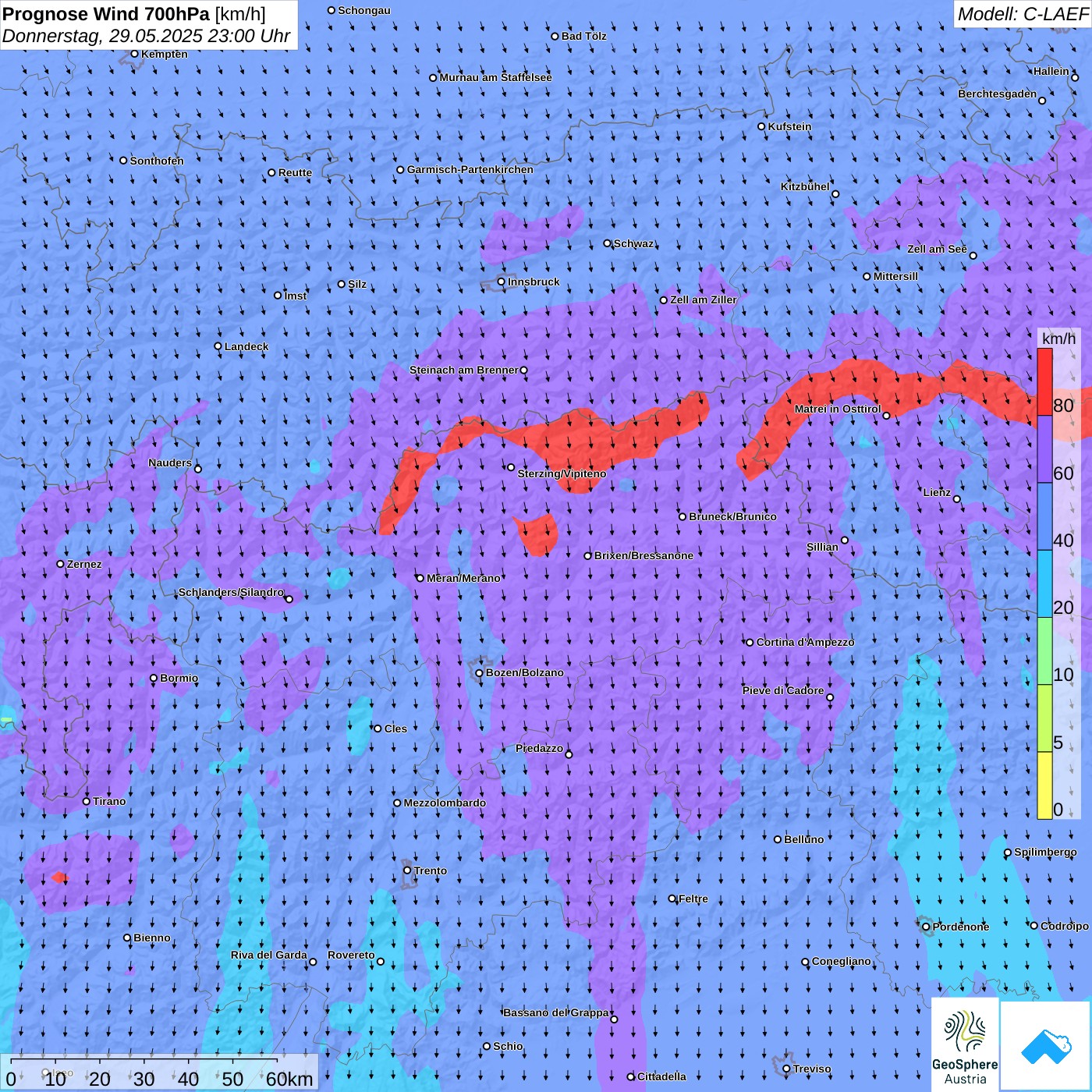The height and width of the screenshot is (1092, 1092).
Task: Click the Zell am Ziller label
Action: 704,300
